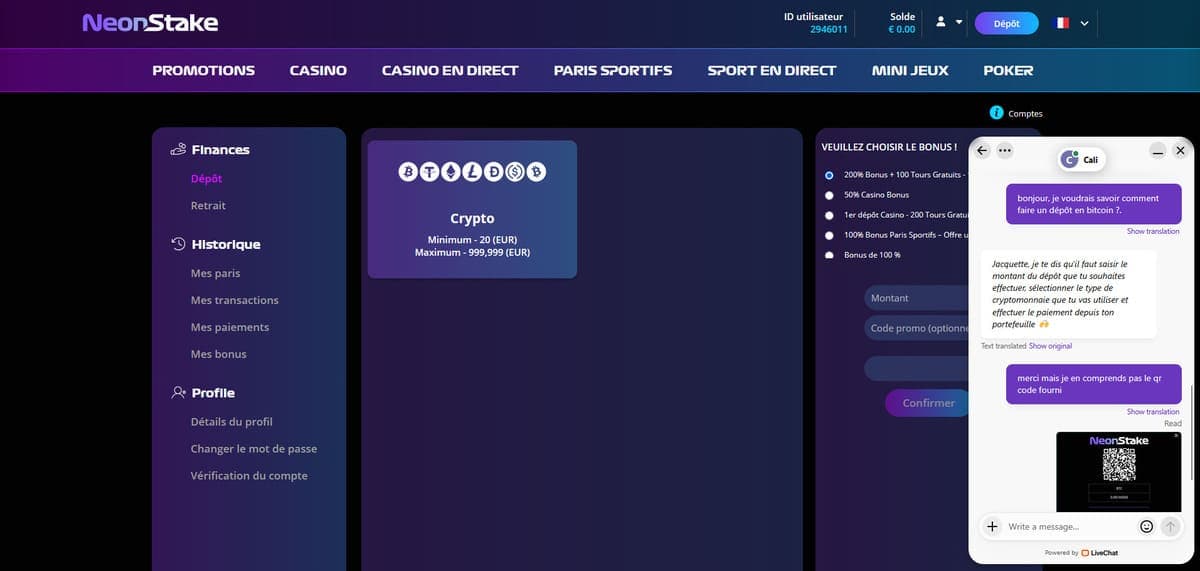Open Retrait in the Finances sidebar
Image resolution: width=1200 pixels, height=571 pixels.
(208, 205)
